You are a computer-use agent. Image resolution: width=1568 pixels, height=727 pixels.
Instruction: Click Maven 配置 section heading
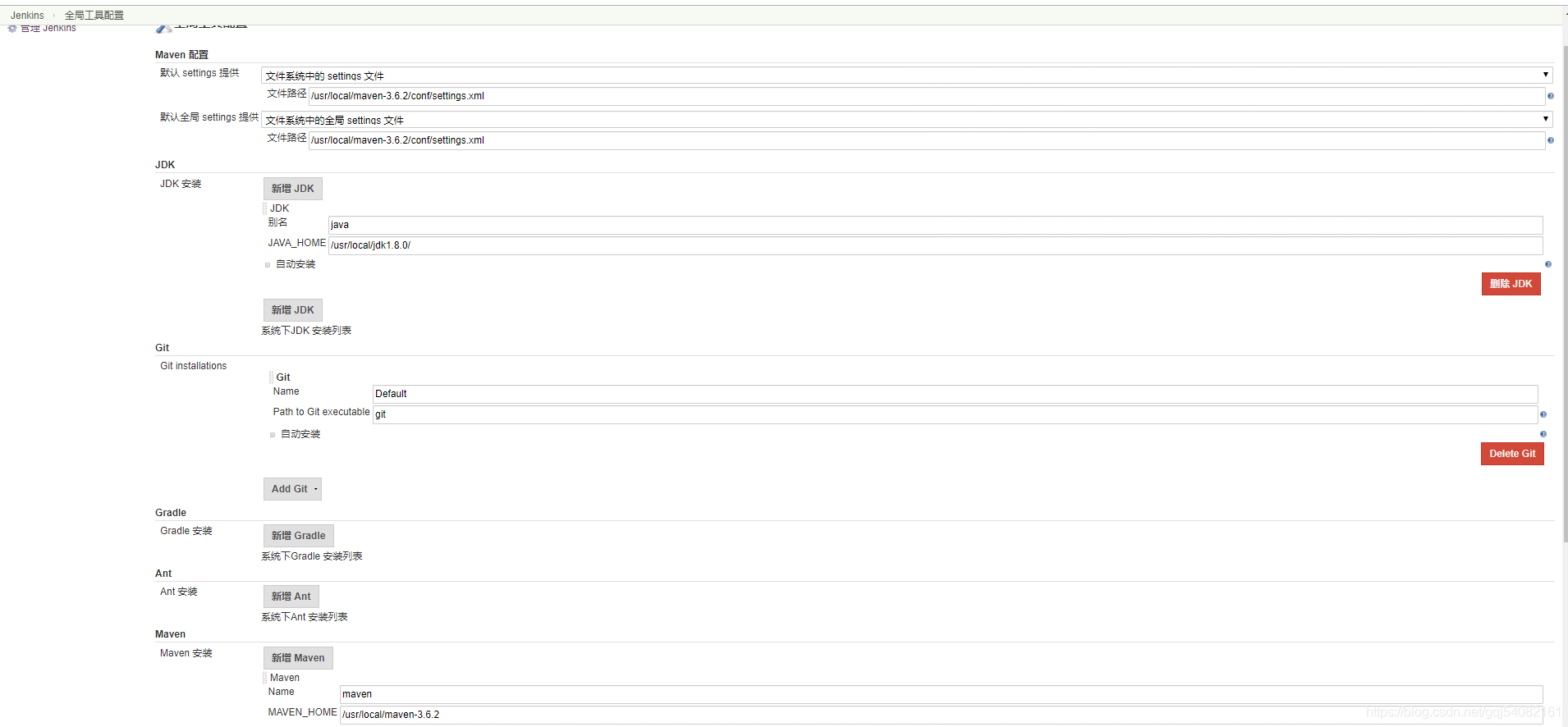(181, 55)
